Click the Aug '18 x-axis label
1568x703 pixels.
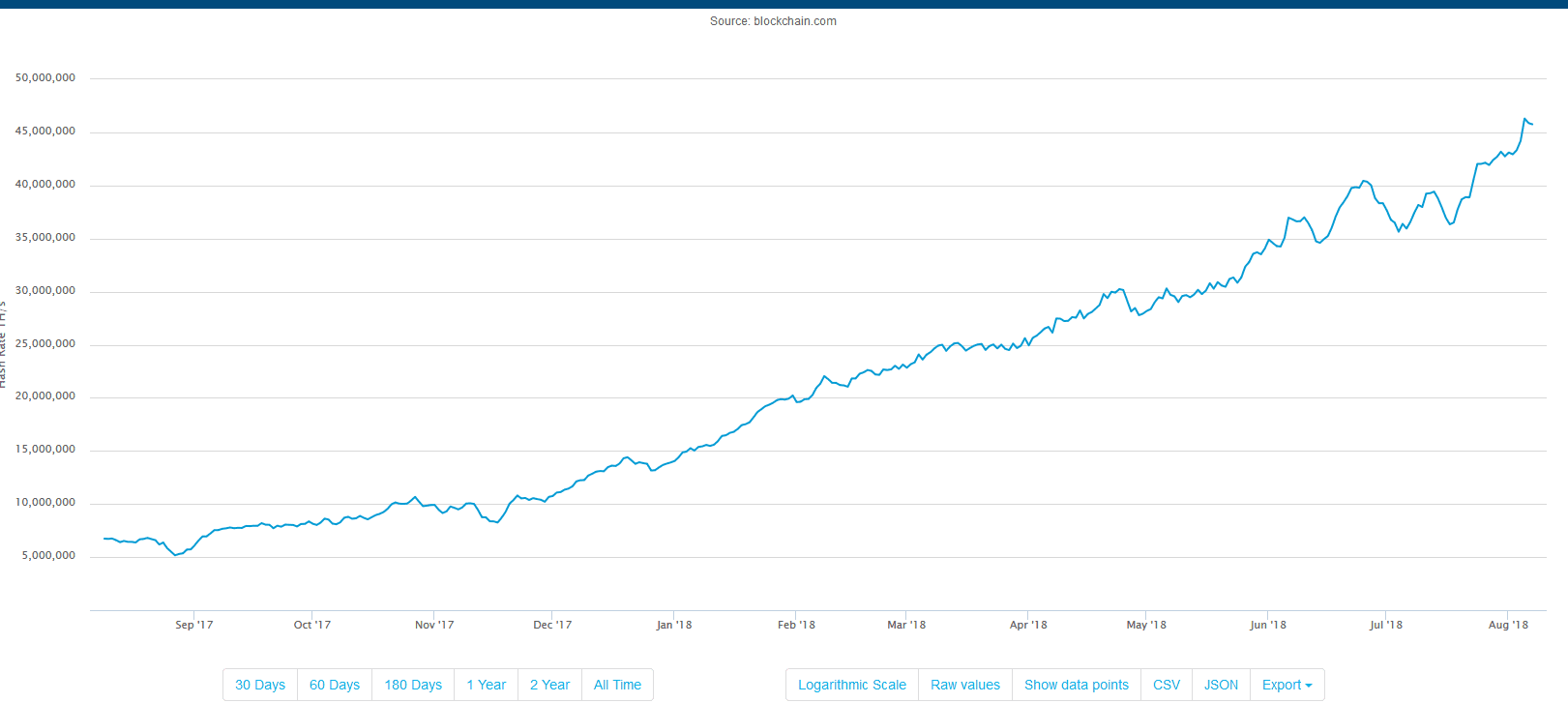(1508, 625)
